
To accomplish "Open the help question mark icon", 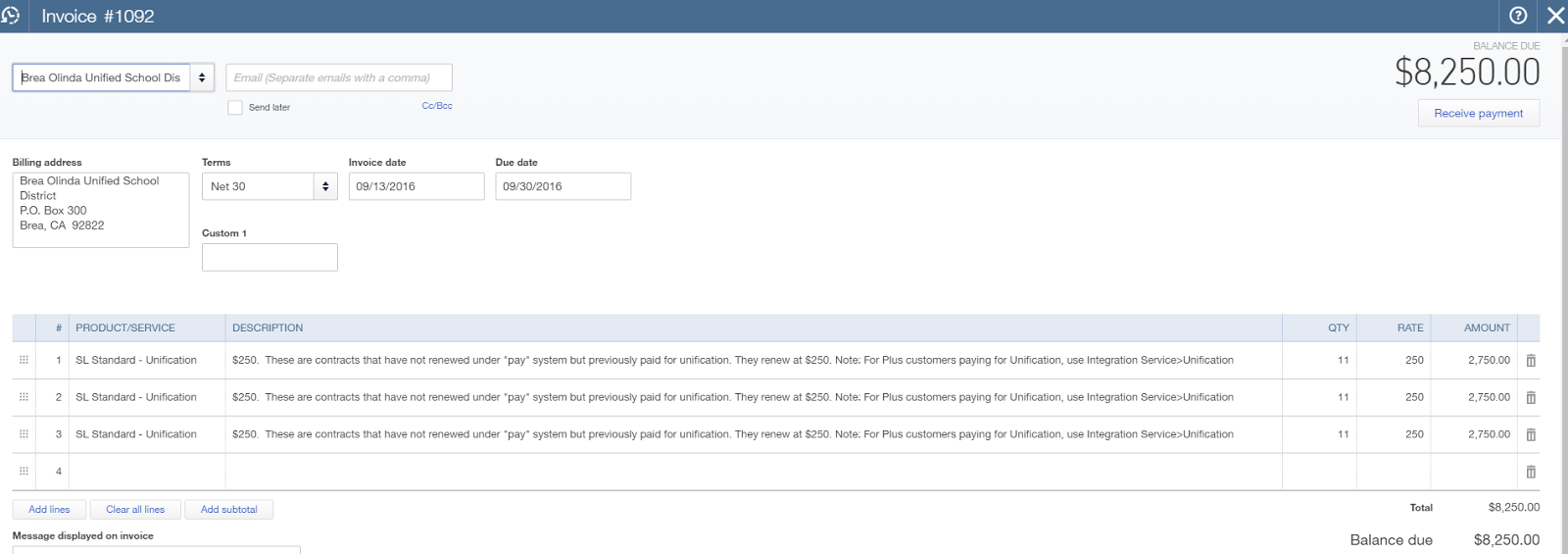I will (1518, 16).
